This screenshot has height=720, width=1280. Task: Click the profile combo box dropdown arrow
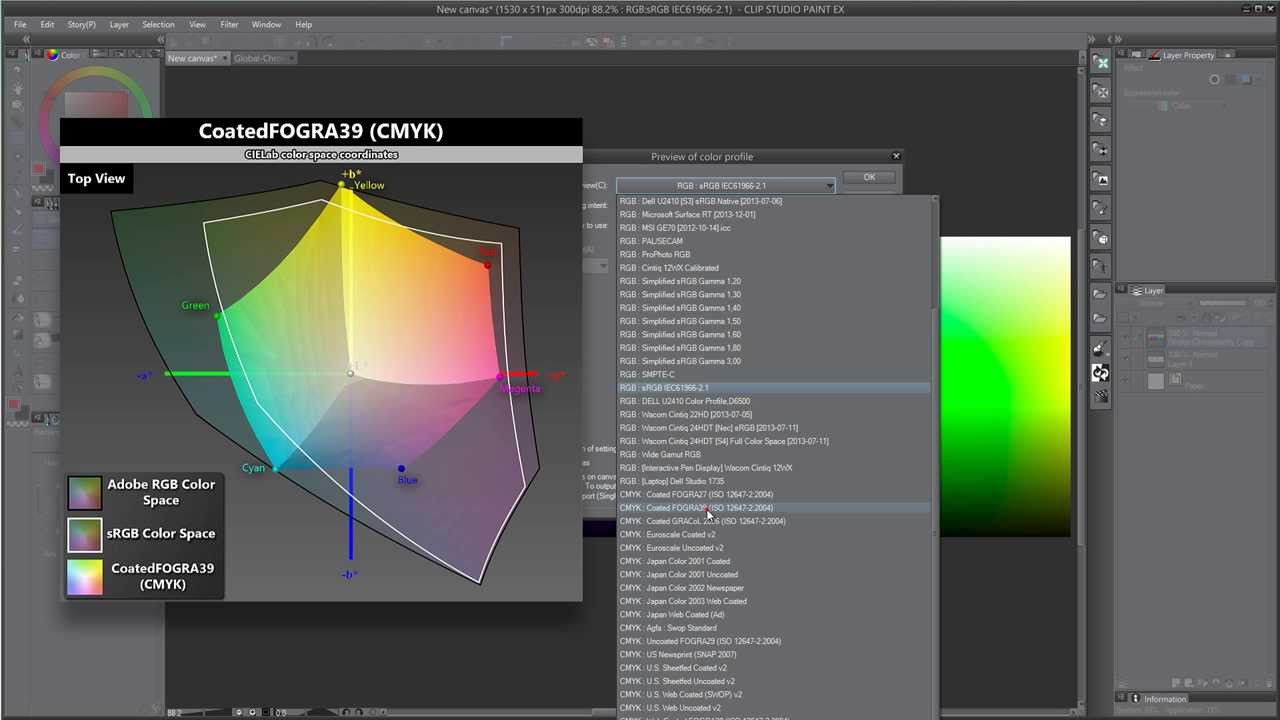829,186
